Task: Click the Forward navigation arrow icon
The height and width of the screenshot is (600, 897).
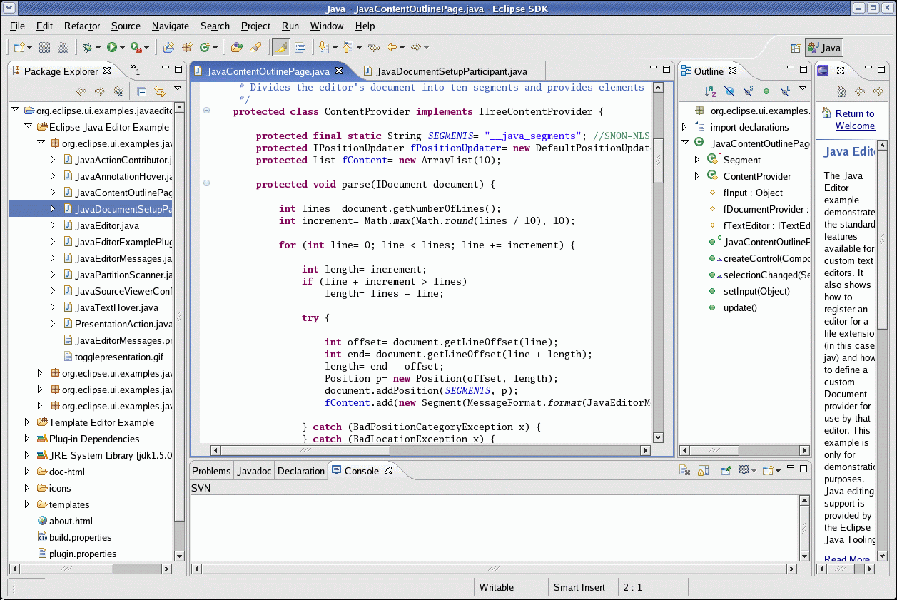Action: [416, 47]
